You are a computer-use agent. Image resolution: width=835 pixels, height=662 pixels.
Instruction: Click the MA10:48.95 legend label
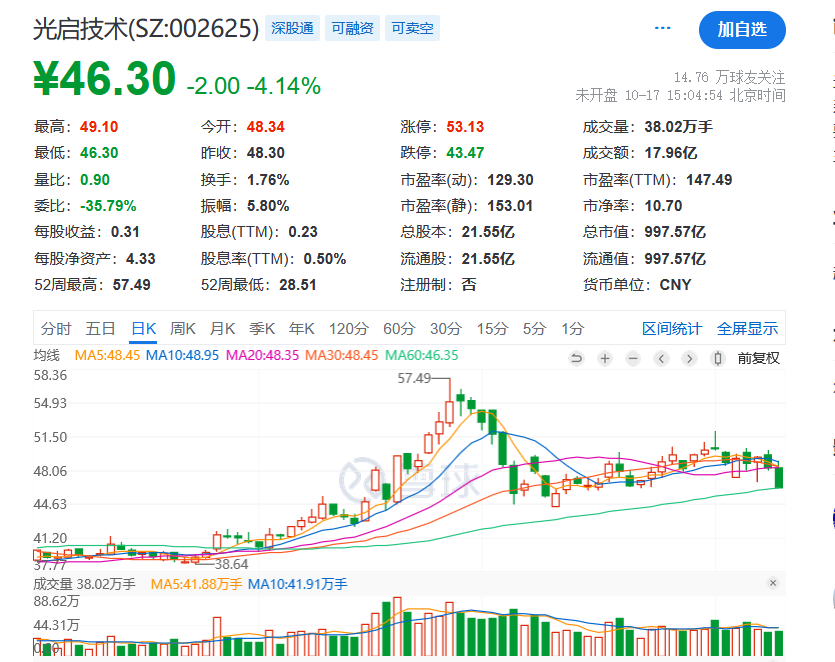point(182,355)
